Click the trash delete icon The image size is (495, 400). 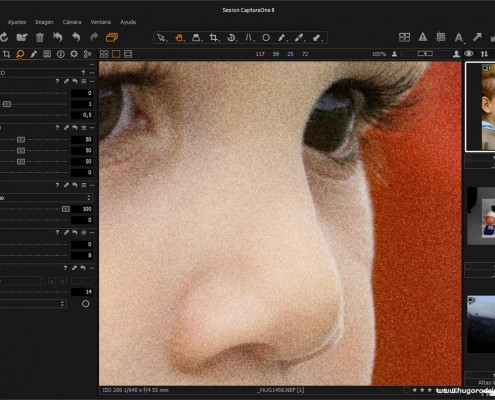(40, 37)
